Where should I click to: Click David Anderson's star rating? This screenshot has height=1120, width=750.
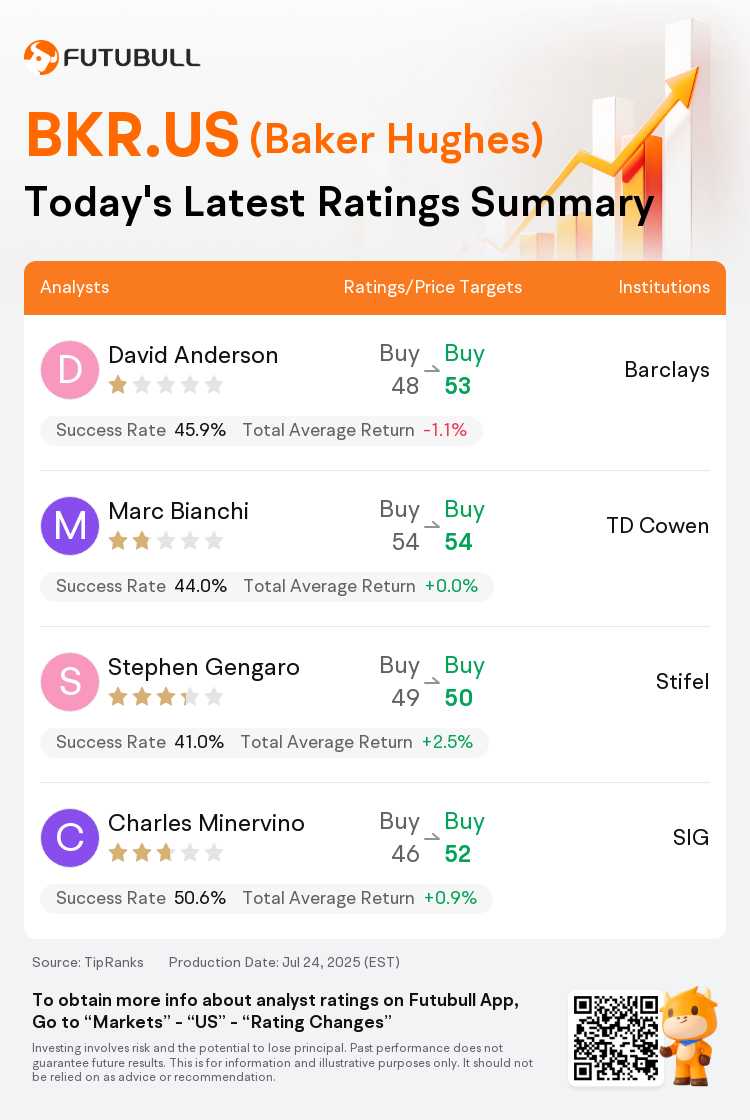(x=166, y=386)
